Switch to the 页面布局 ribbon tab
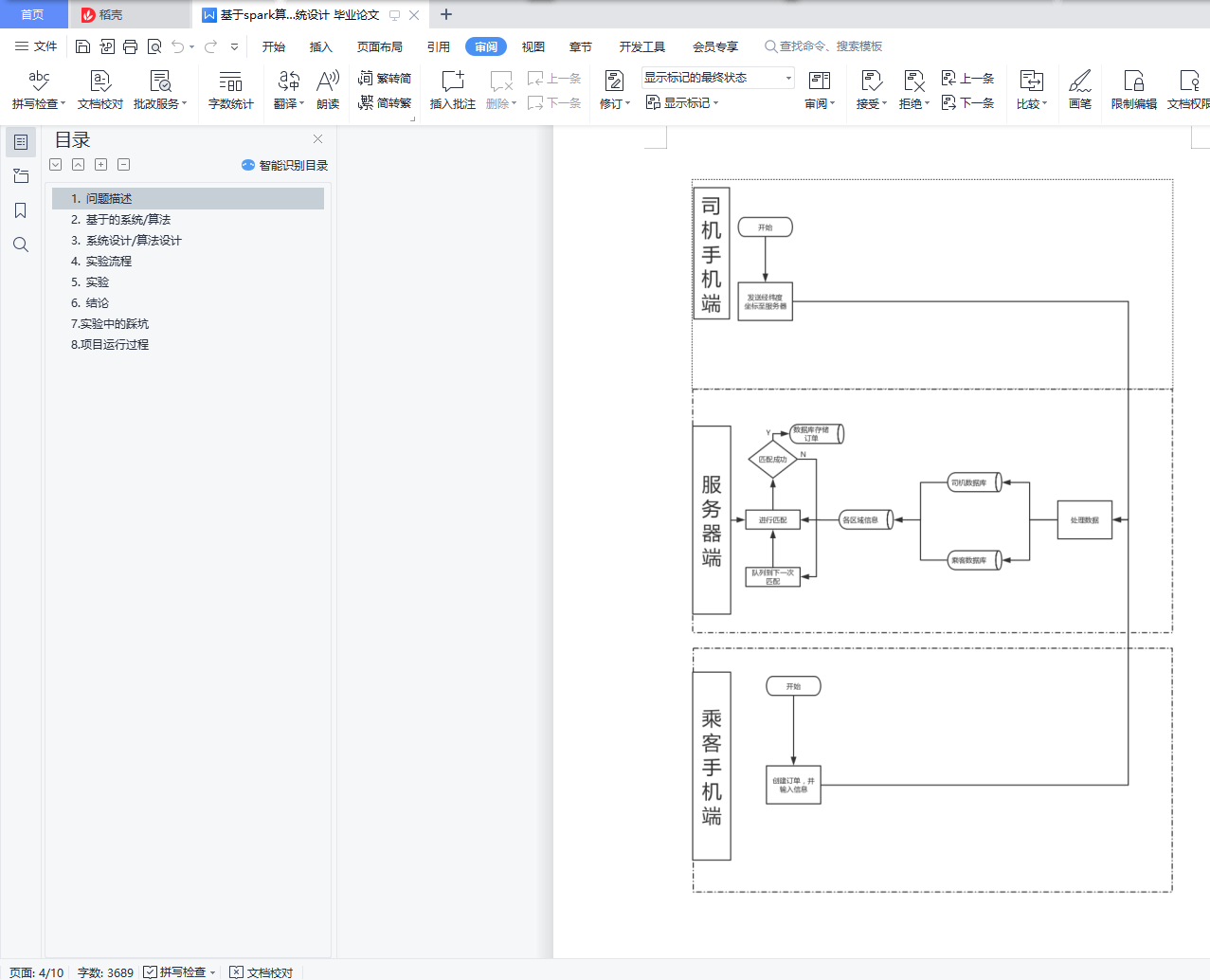The image size is (1210, 980). coord(380,46)
